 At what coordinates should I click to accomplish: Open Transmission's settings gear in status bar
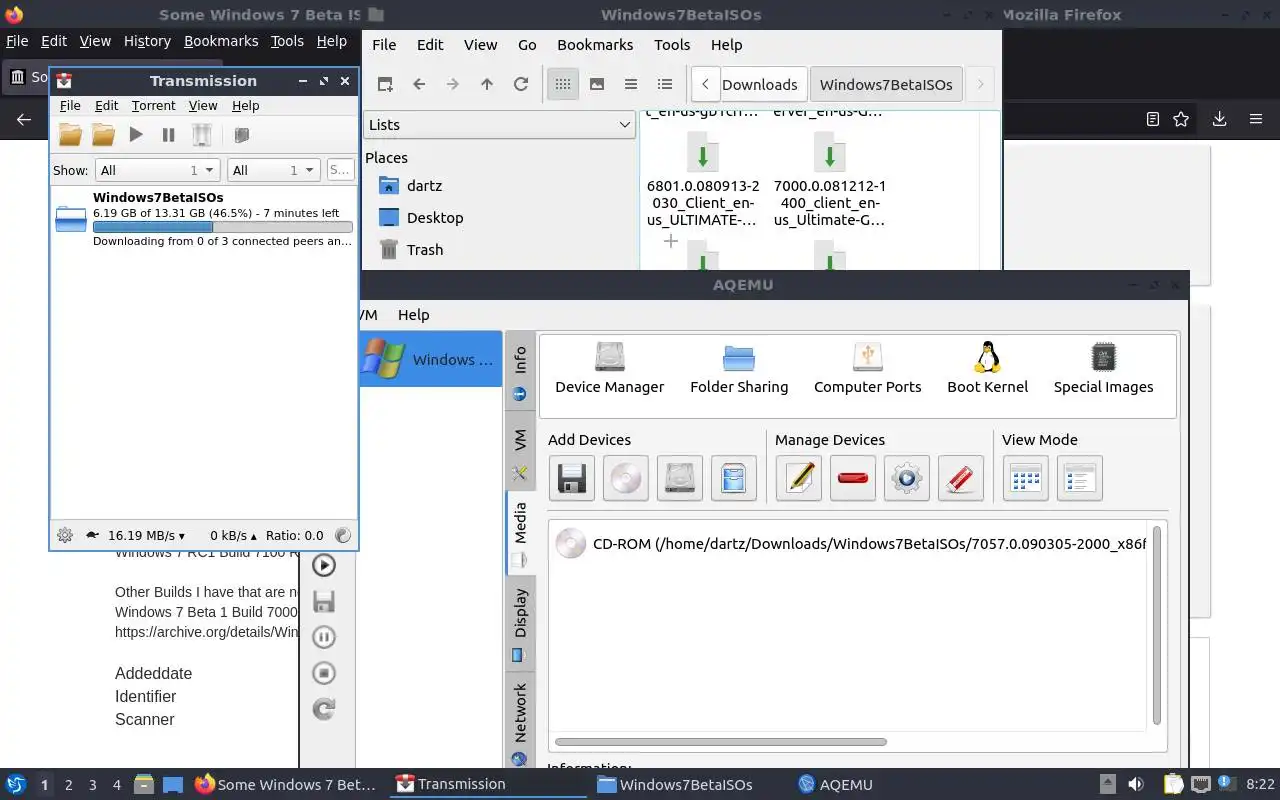(65, 535)
